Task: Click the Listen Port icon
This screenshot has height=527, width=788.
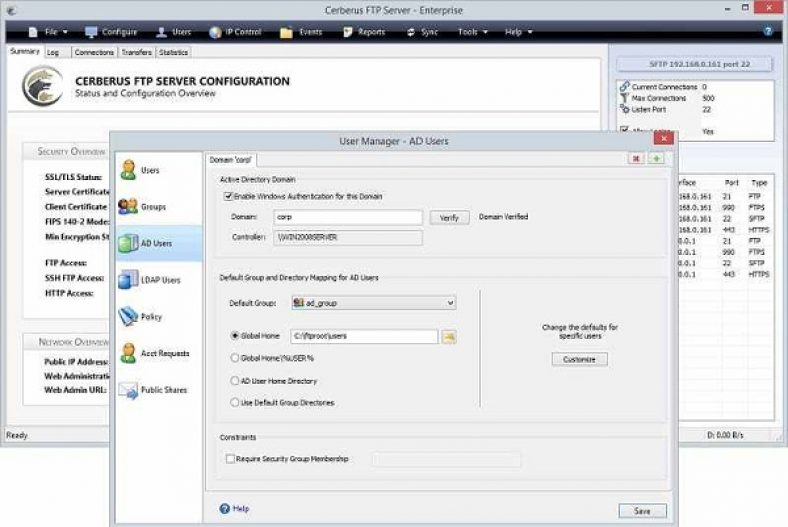Action: pos(625,109)
